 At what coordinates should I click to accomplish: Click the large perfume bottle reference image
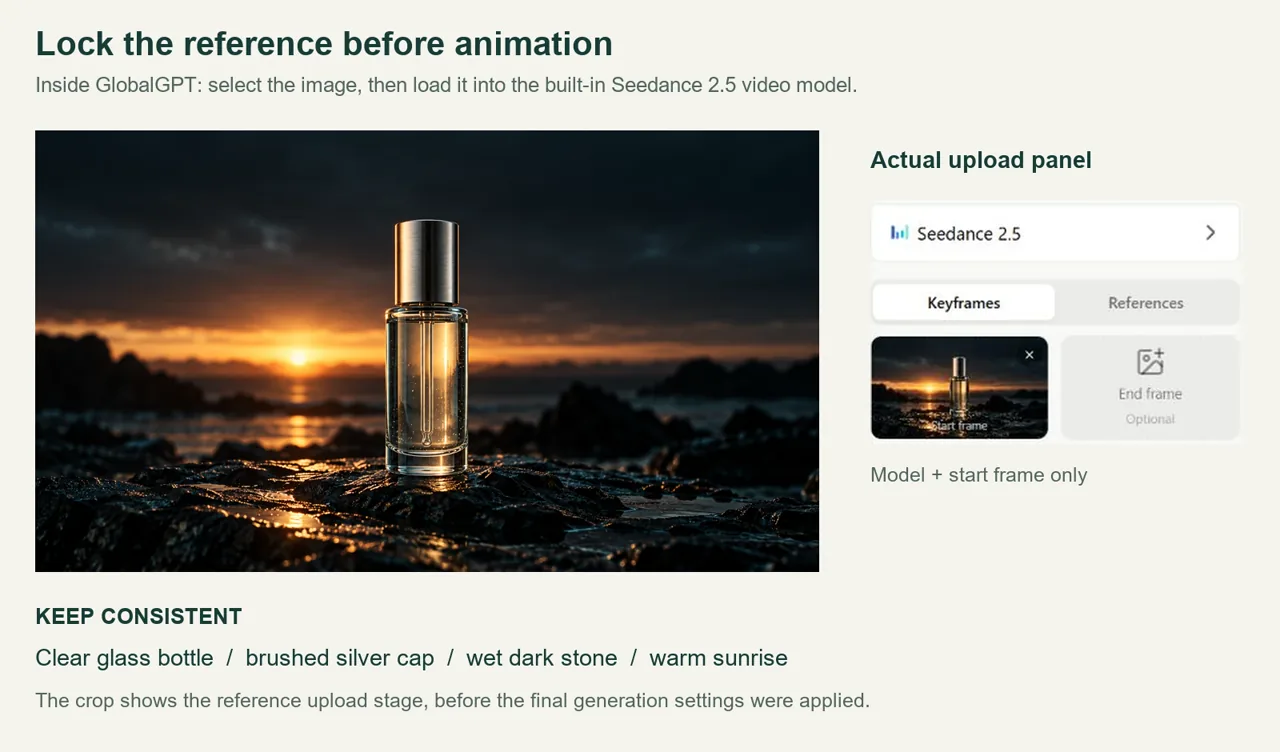pyautogui.click(x=427, y=351)
